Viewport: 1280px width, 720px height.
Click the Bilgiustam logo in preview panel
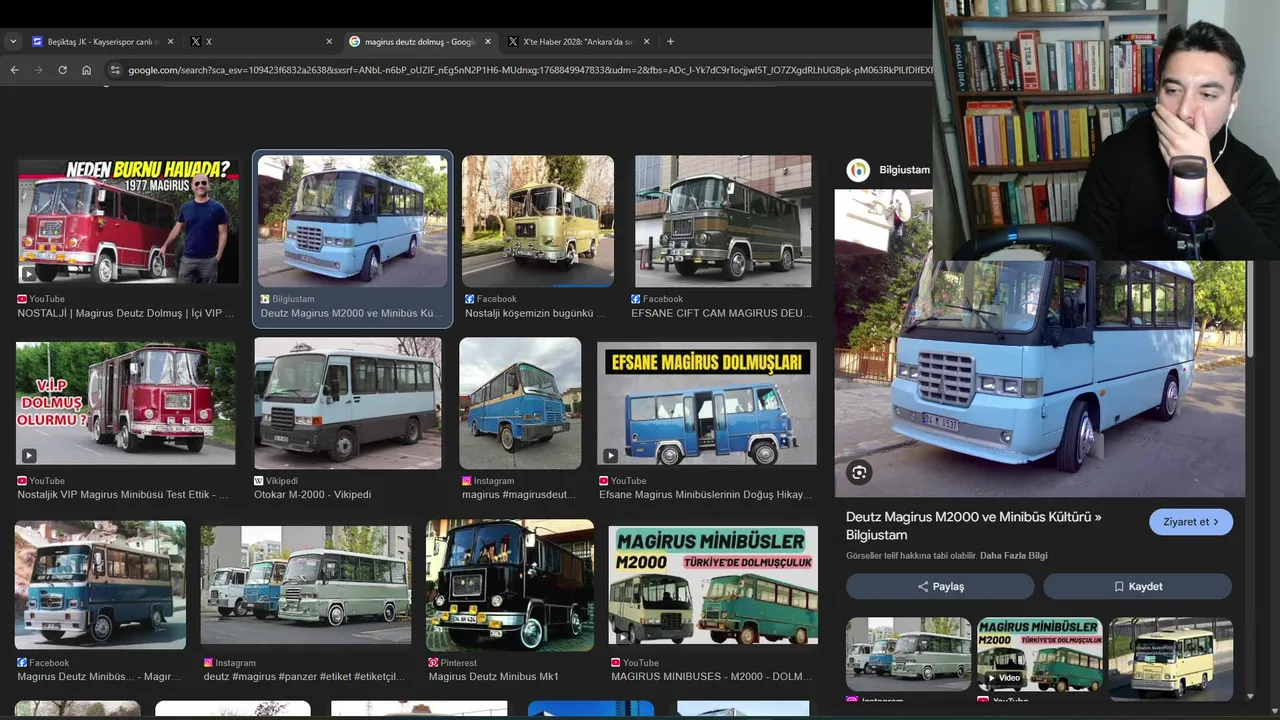click(858, 170)
